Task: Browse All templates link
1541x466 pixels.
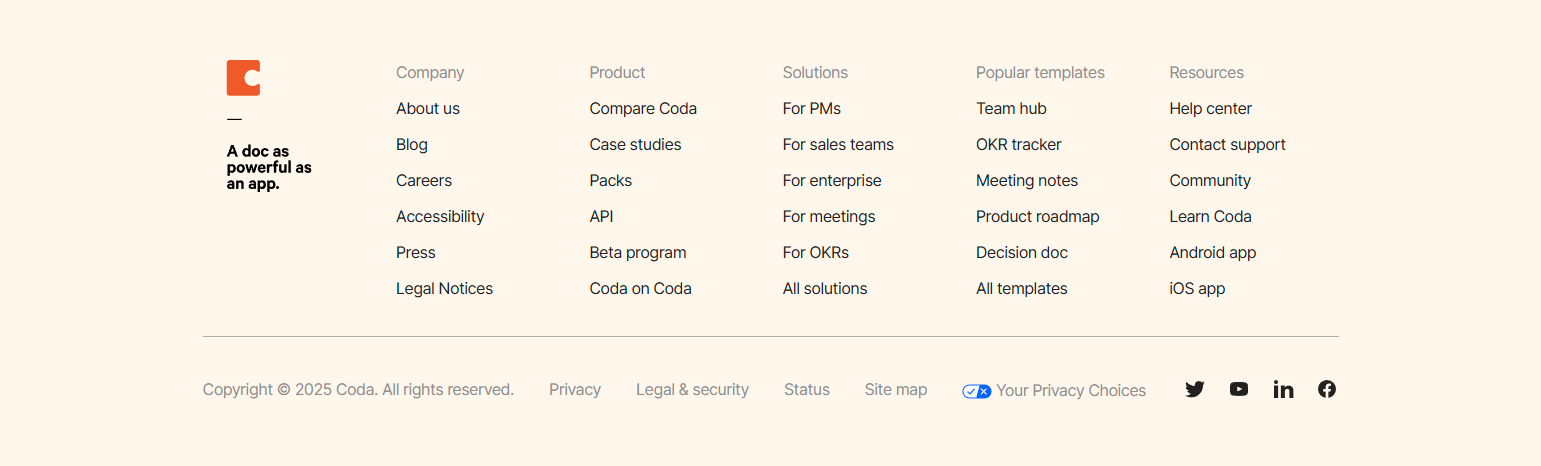Action: [1022, 288]
